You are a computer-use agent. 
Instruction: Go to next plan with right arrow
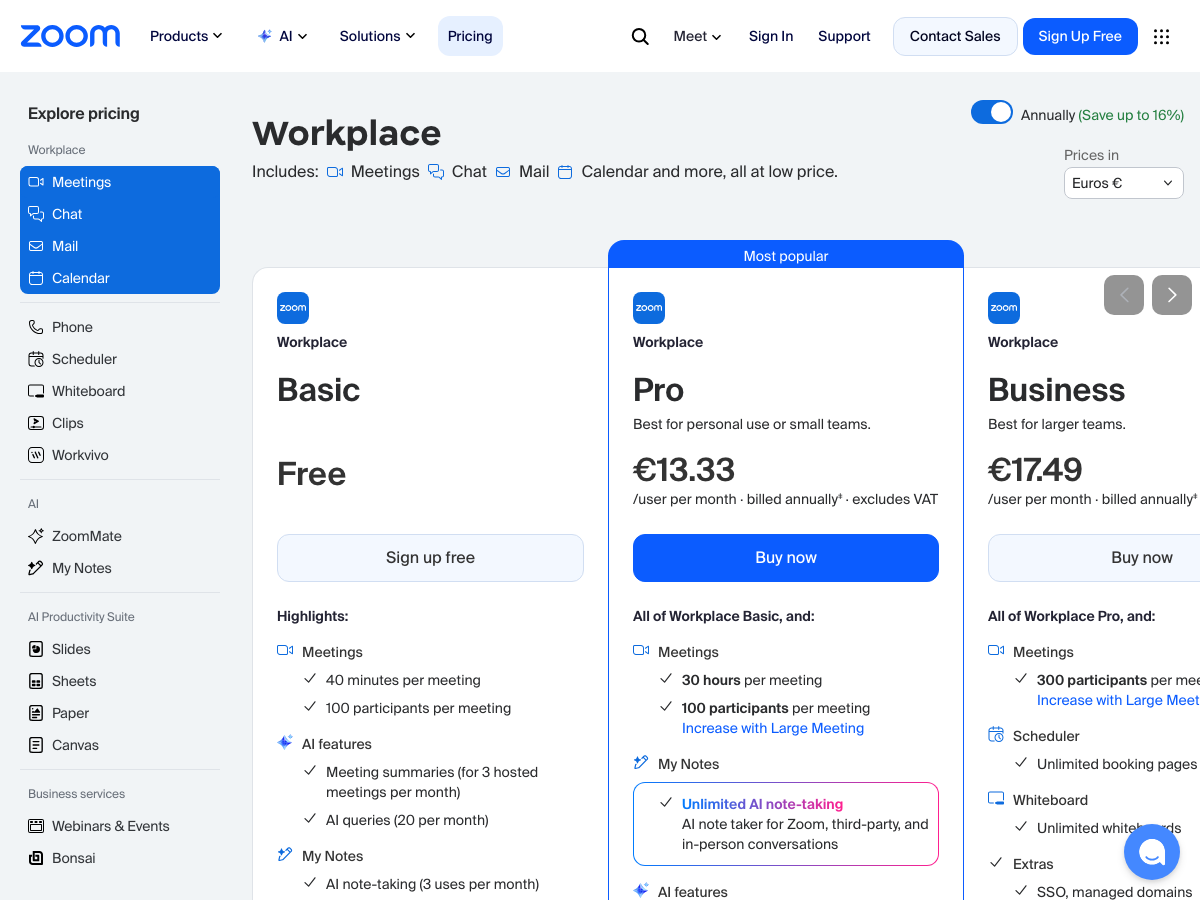coord(1172,295)
